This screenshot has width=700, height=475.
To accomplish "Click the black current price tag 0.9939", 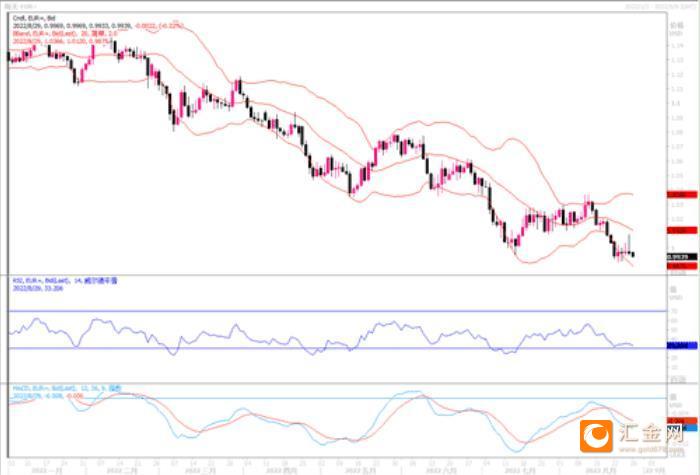I will point(682,257).
